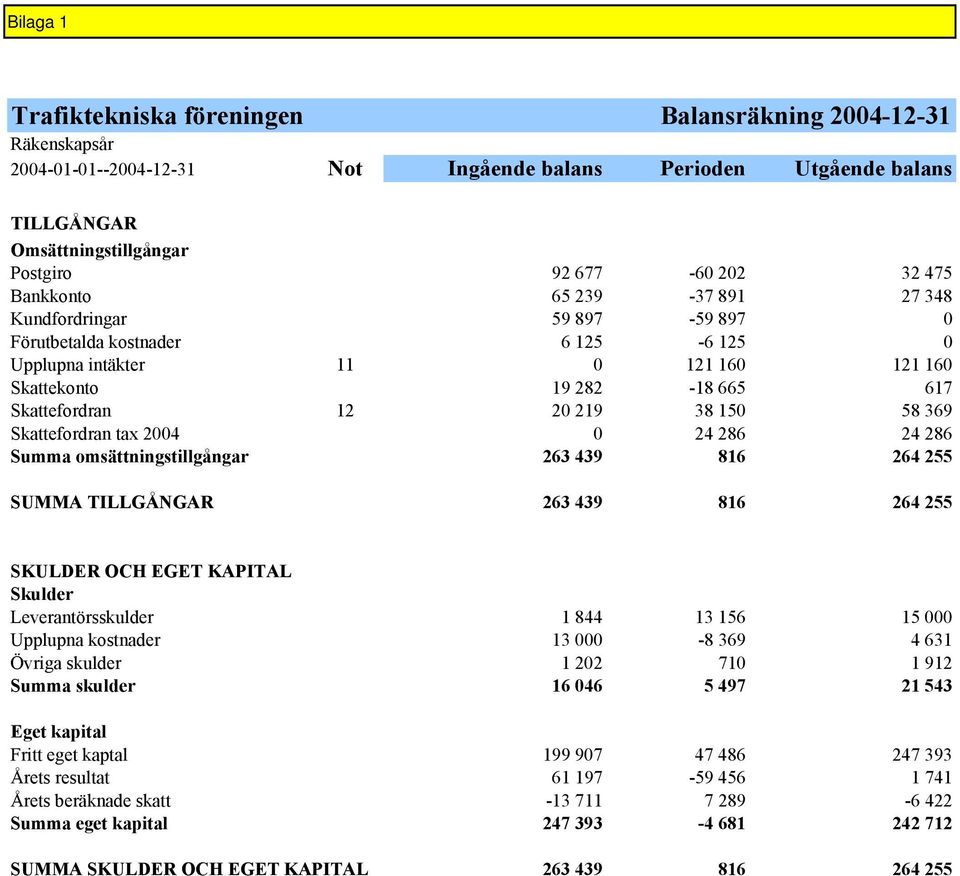Select the 'Skattekonto' row label

pyautogui.click(x=54, y=388)
